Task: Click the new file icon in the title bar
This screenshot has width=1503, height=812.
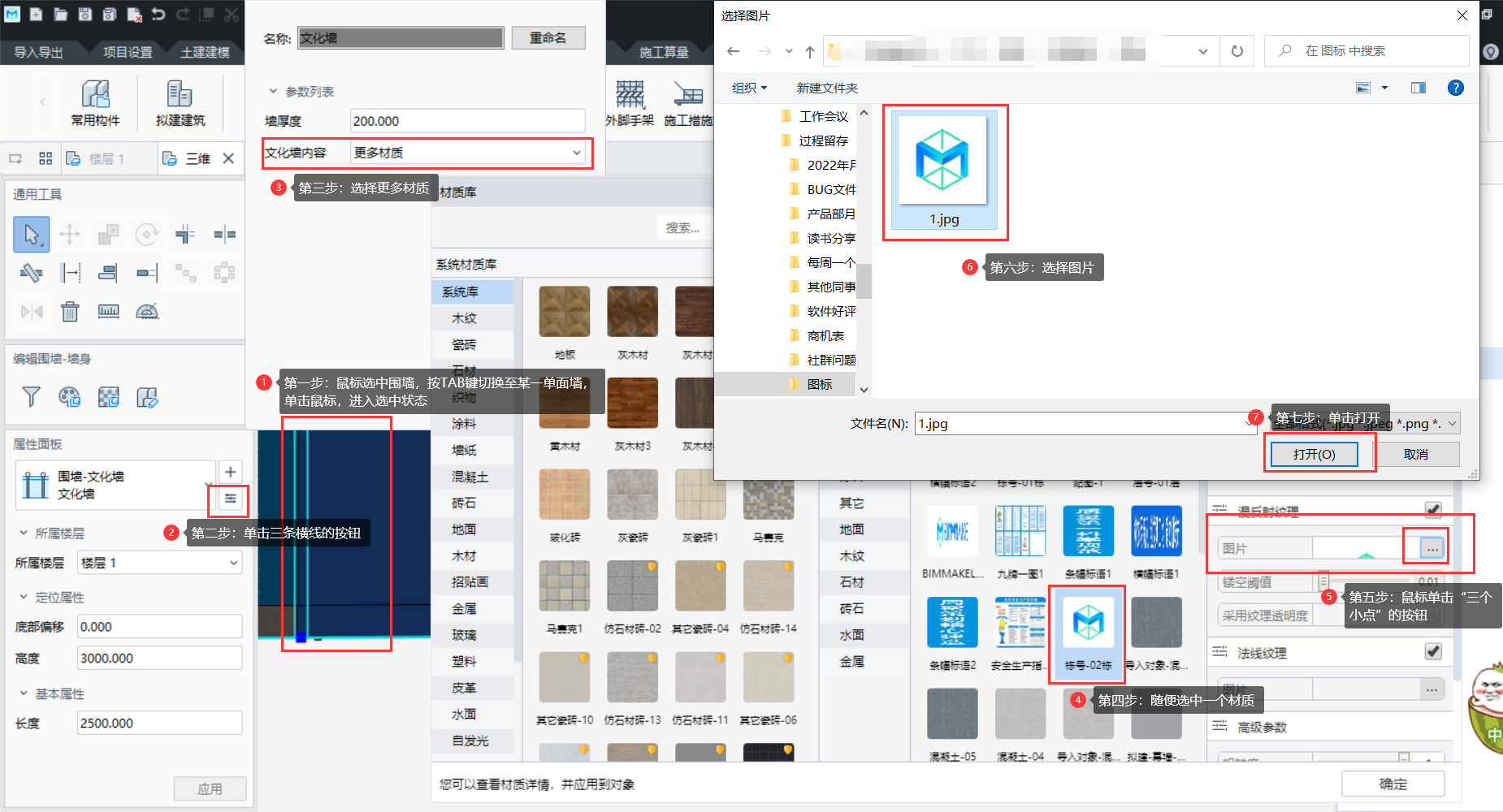Action: tap(37, 14)
